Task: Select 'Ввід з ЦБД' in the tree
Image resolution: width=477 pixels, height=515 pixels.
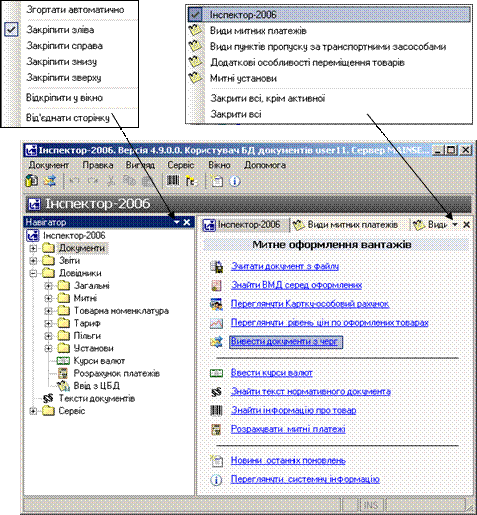Action: tap(96, 386)
